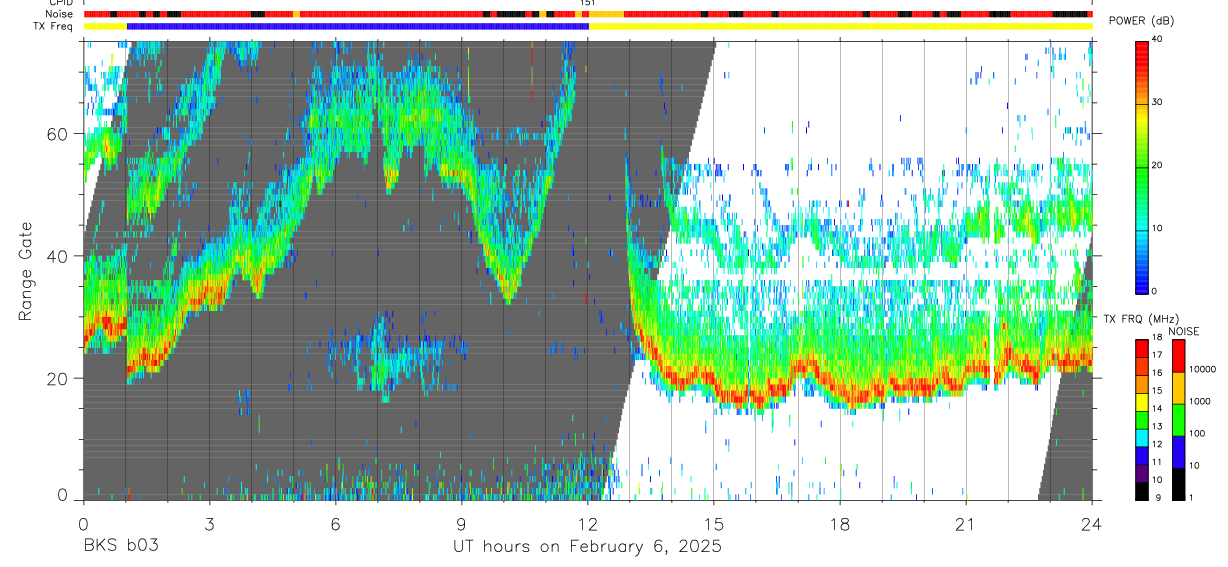The height and width of the screenshot is (567, 1228).
Task: Click the 40 label on power scale
Action: click(x=1158, y=40)
